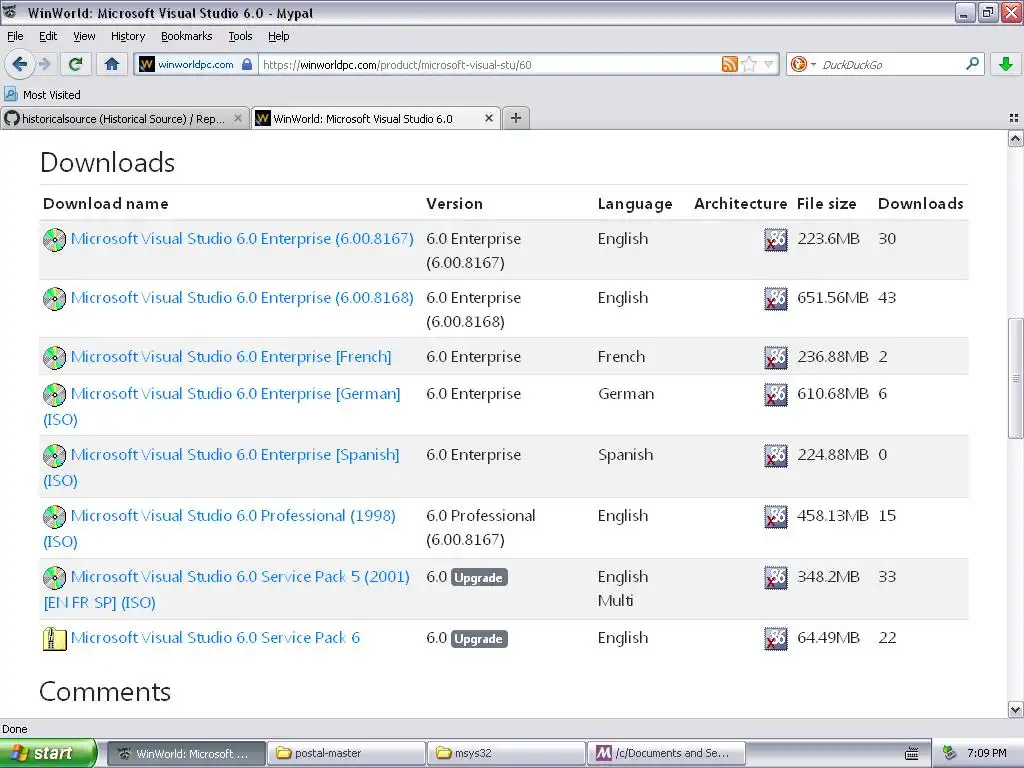Viewport: 1024px width, 768px height.
Task: Focus the DuckDuckGo search box
Action: (891, 65)
